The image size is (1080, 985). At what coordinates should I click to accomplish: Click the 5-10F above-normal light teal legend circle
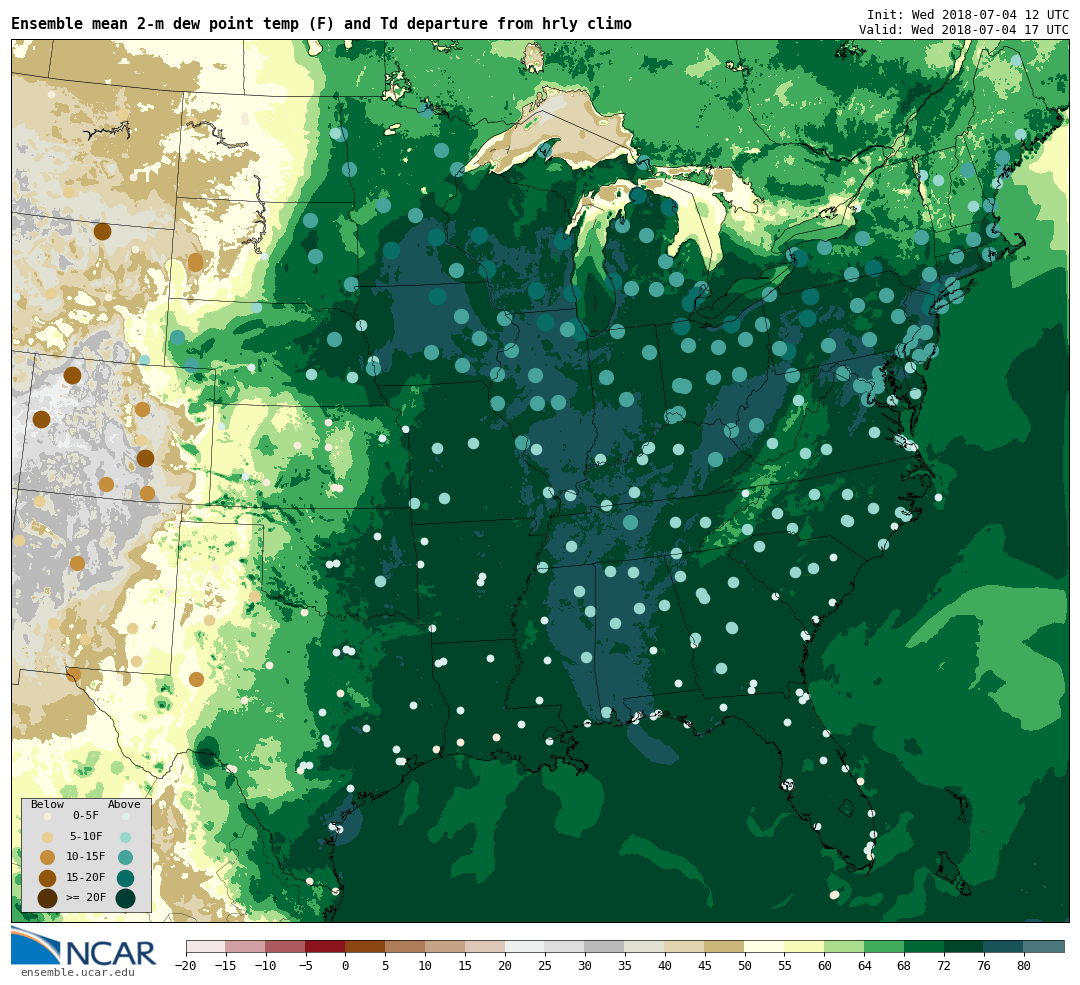[x=125, y=837]
